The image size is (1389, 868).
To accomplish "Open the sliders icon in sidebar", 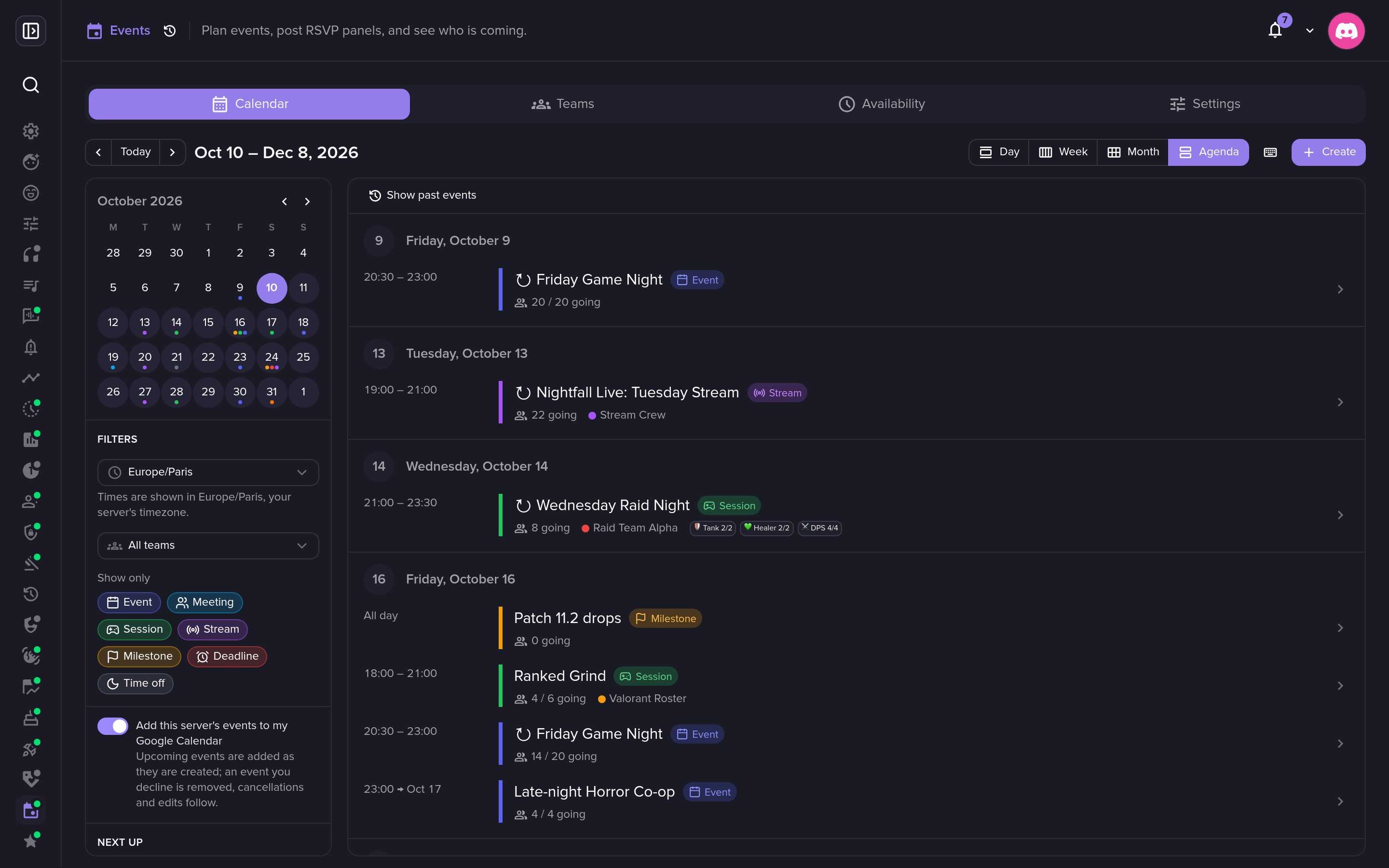I will (30, 223).
